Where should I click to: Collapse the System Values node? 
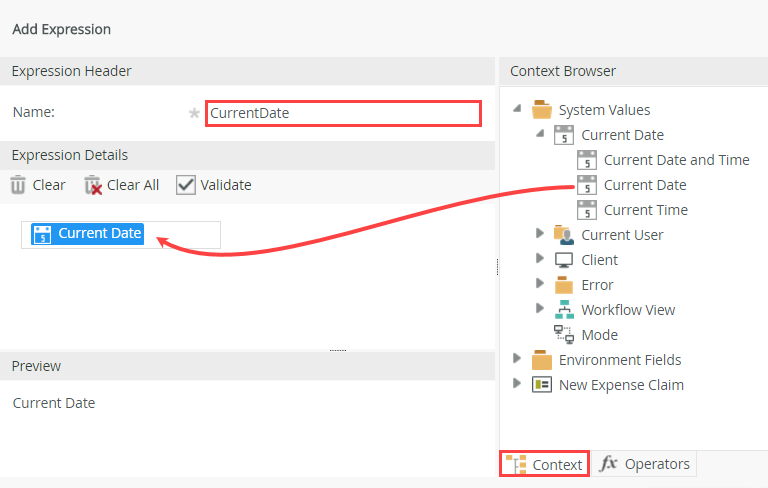(517, 110)
